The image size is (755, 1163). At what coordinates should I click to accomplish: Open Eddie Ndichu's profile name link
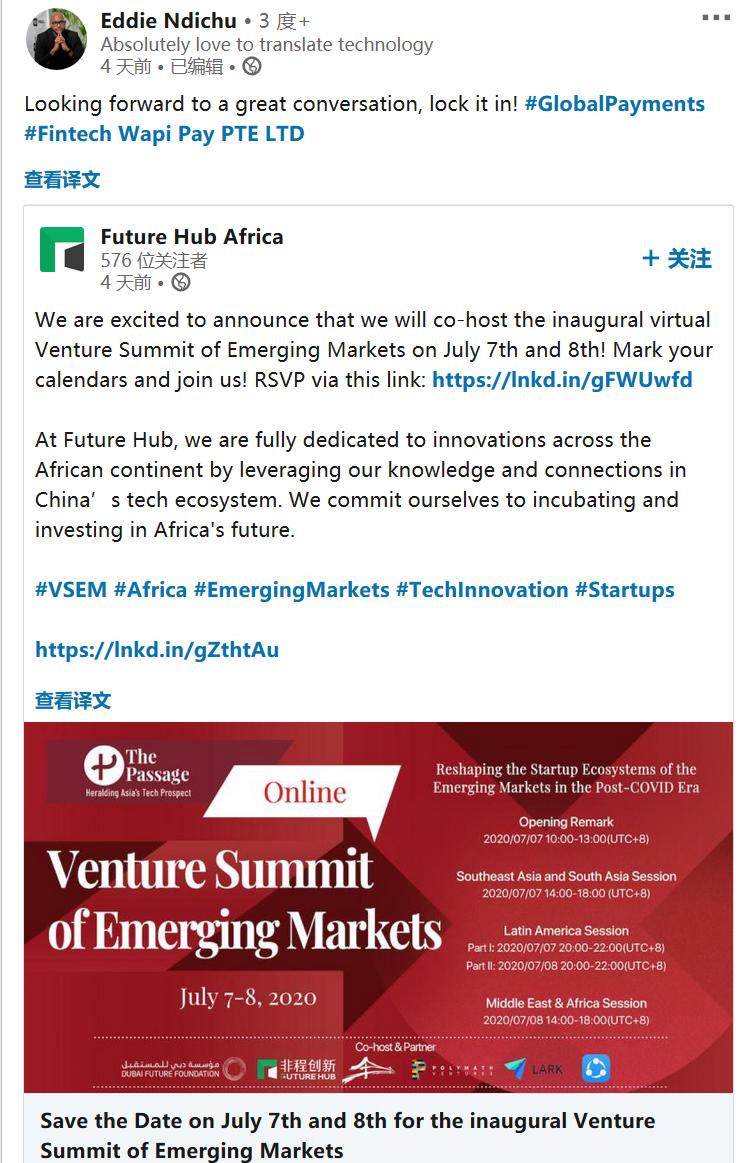(169, 20)
